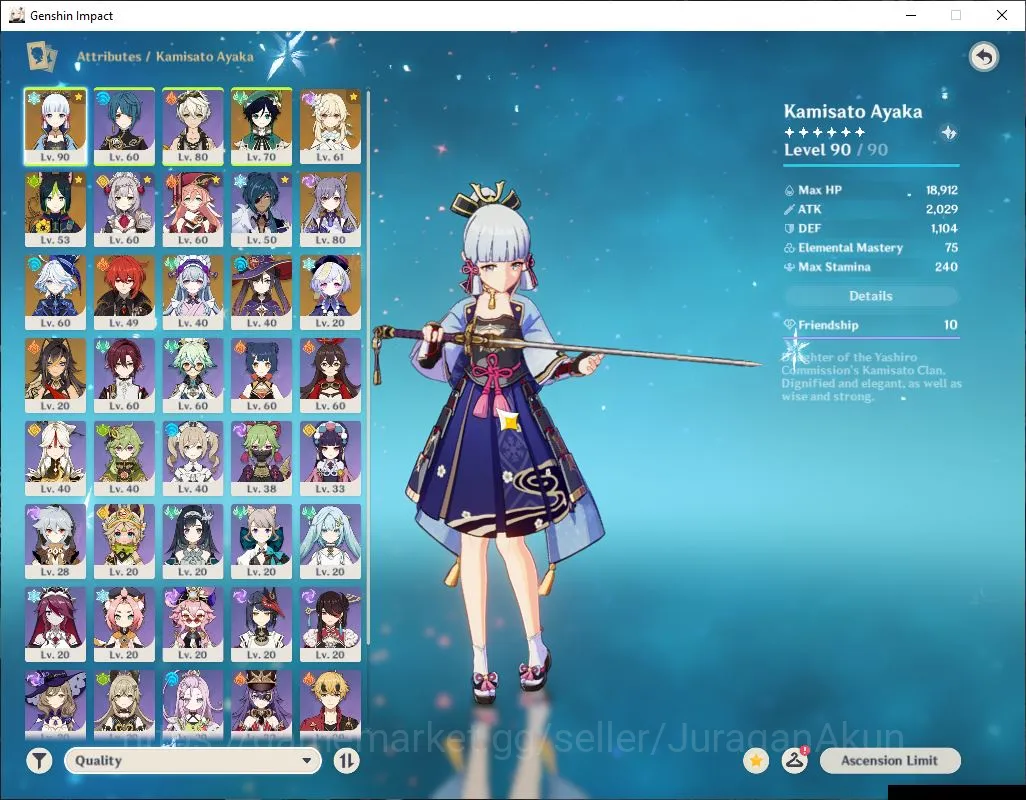Click the Kamisato Ayaka name heading
Viewport: 1026px width, 800px height.
pos(853,111)
